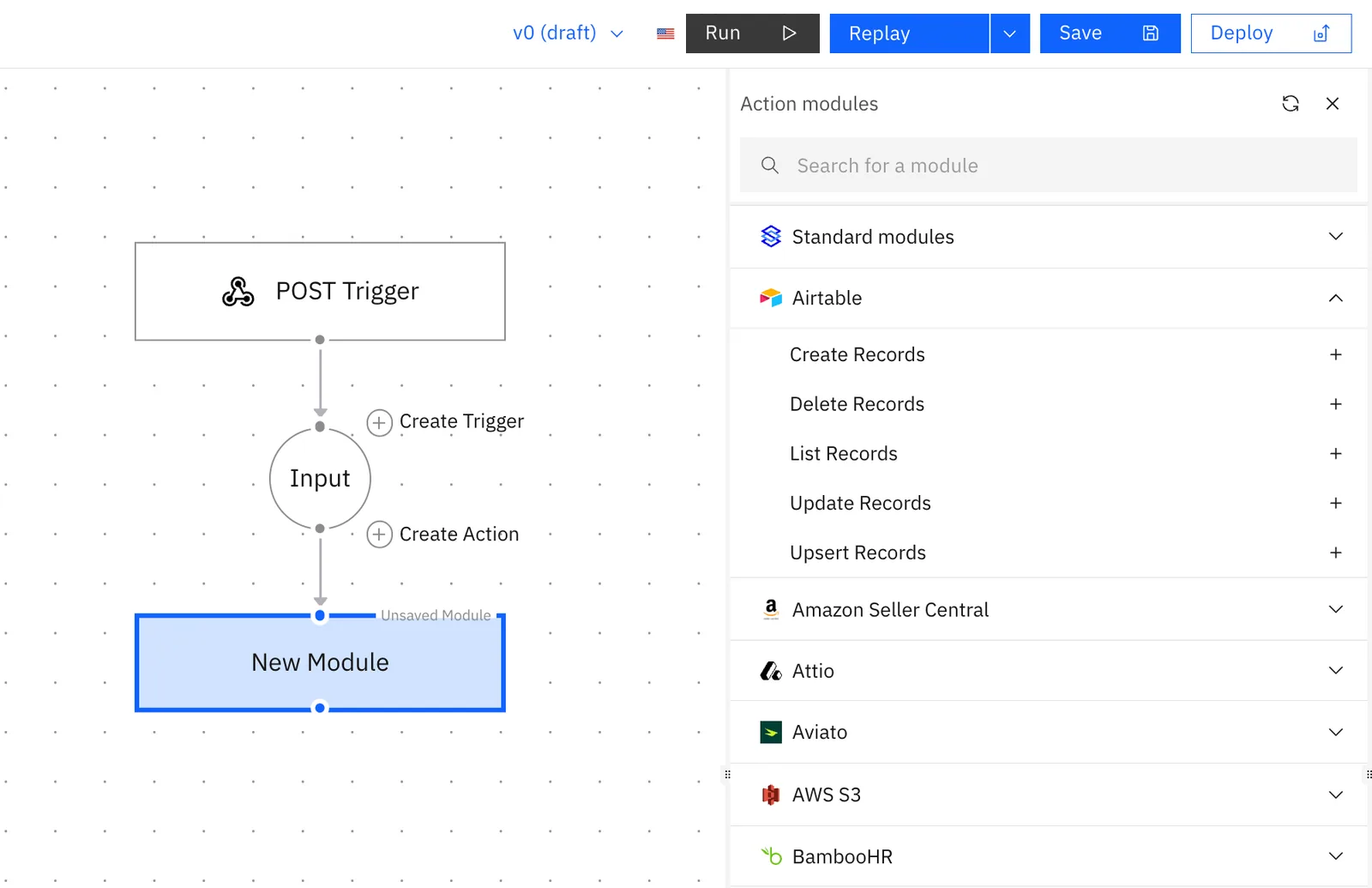Click the bottom connector dot of New Module
Viewport: 1372px width, 888px height.
(x=320, y=709)
